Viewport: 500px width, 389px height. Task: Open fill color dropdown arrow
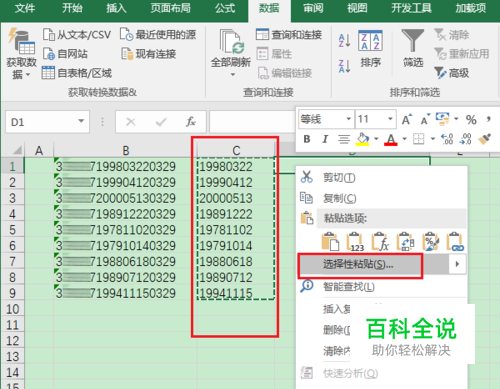click(x=376, y=139)
